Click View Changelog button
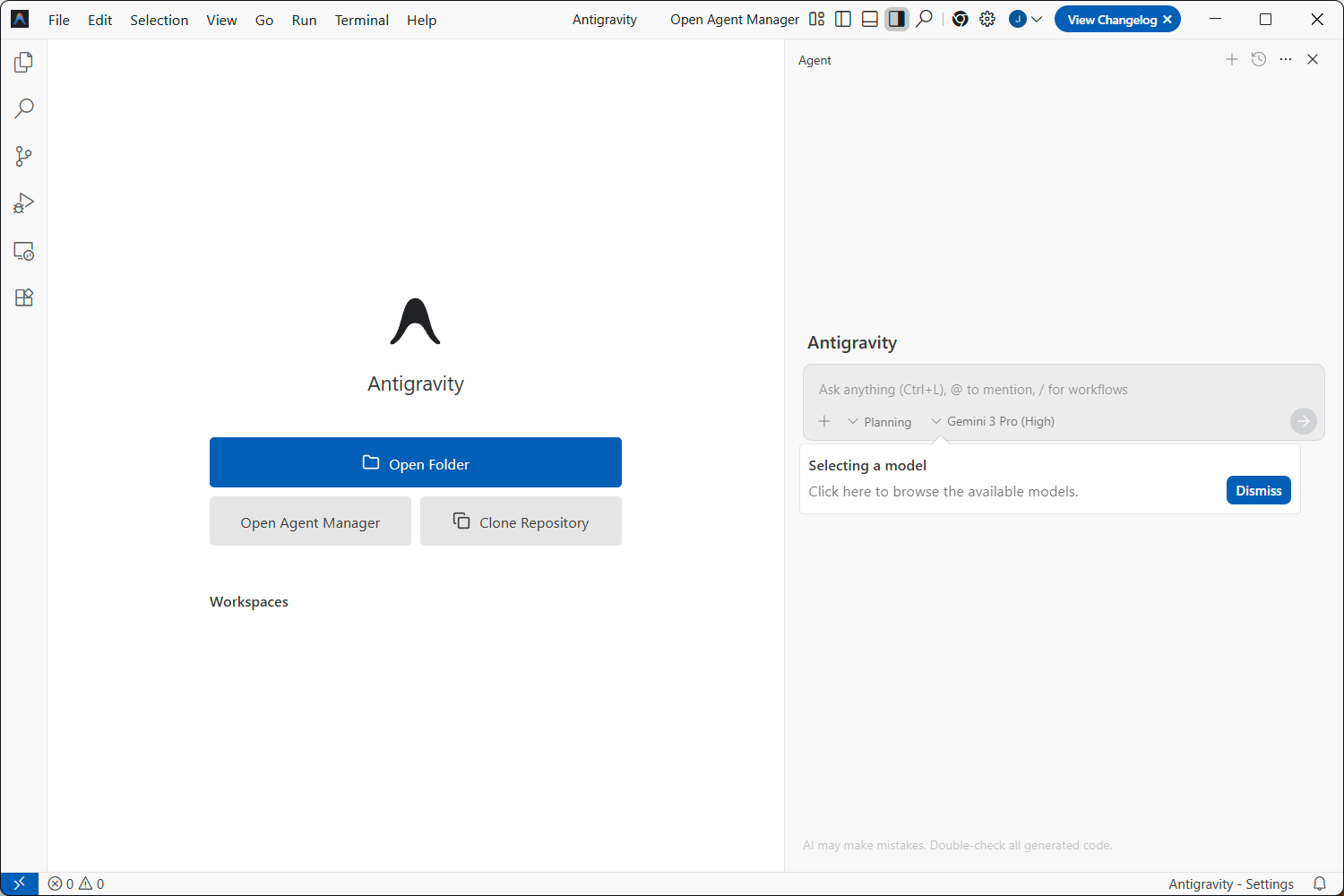The image size is (1344, 896). pos(1112,20)
